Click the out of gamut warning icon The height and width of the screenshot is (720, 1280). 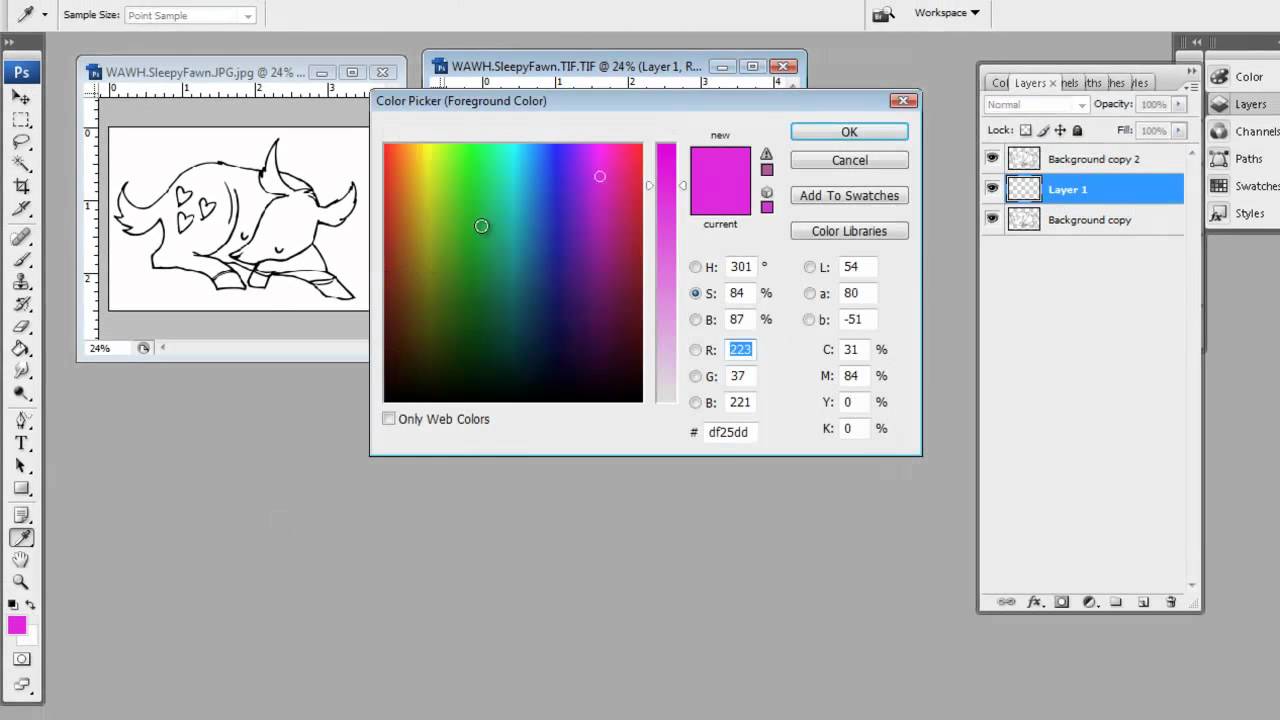[767, 154]
